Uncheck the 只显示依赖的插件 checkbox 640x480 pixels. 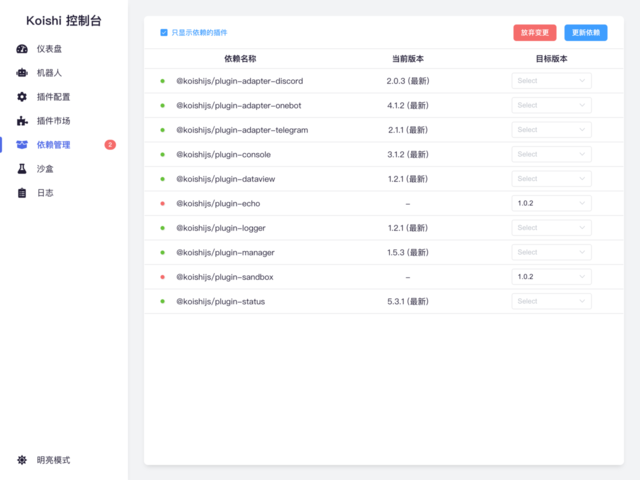164,32
